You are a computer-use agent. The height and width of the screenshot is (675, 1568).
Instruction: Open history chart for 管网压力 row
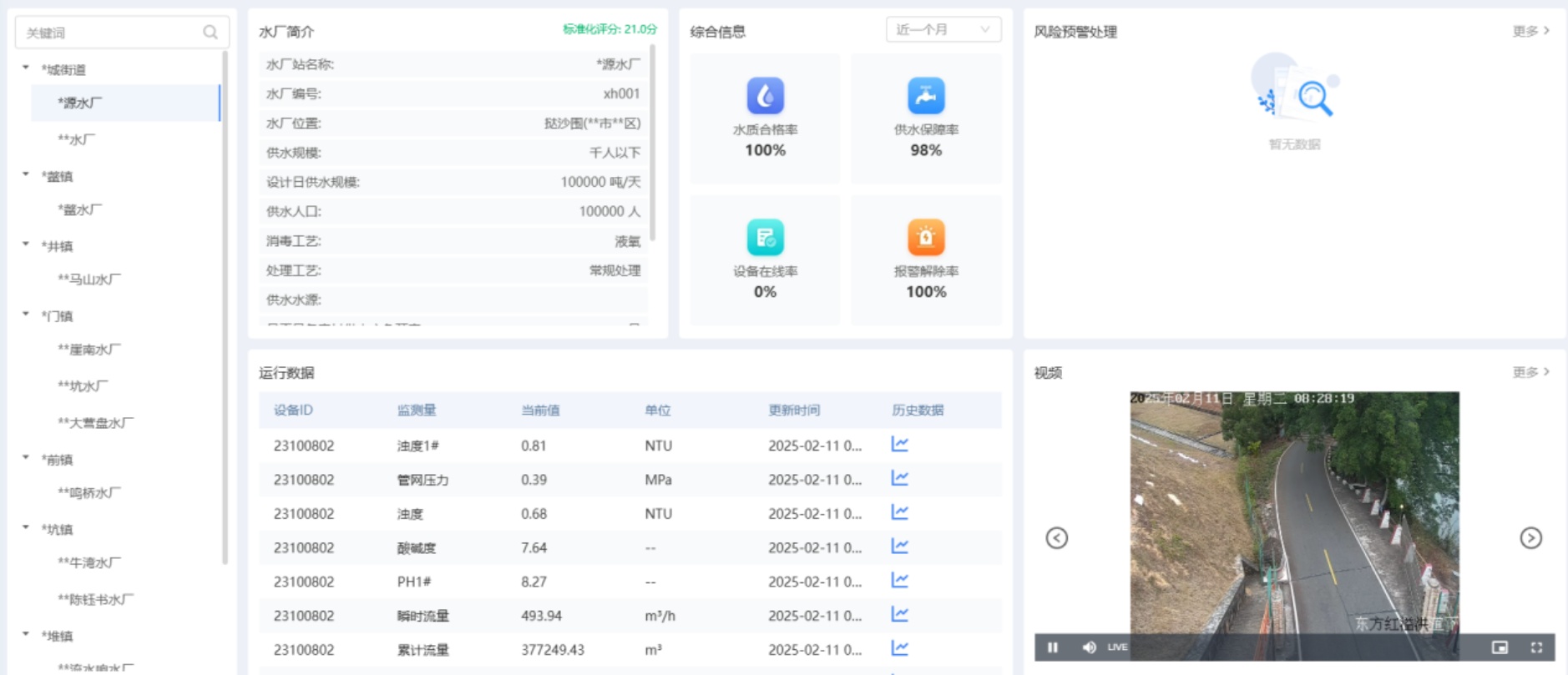899,478
